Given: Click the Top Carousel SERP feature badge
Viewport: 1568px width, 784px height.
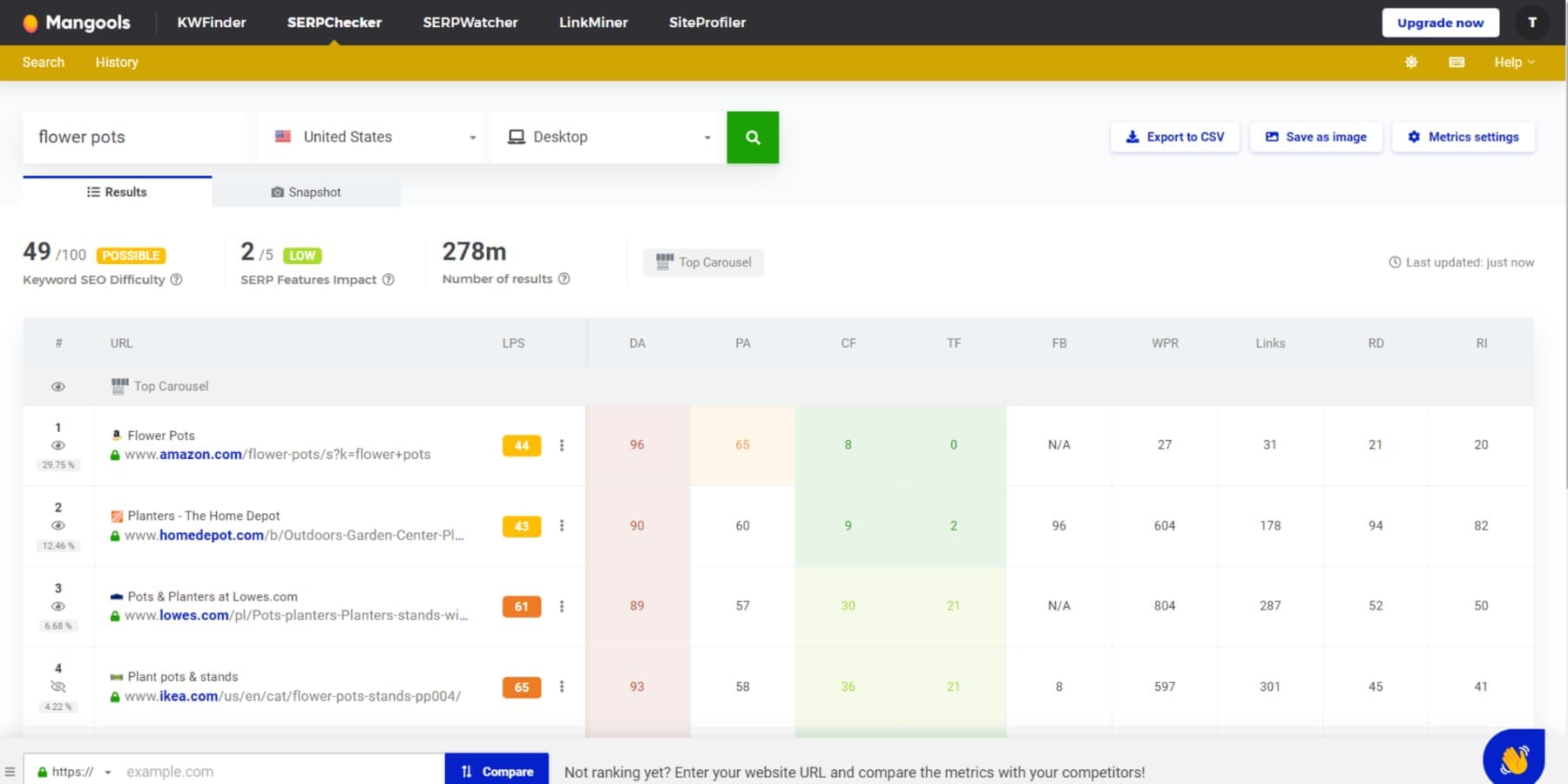Looking at the screenshot, I should [703, 262].
